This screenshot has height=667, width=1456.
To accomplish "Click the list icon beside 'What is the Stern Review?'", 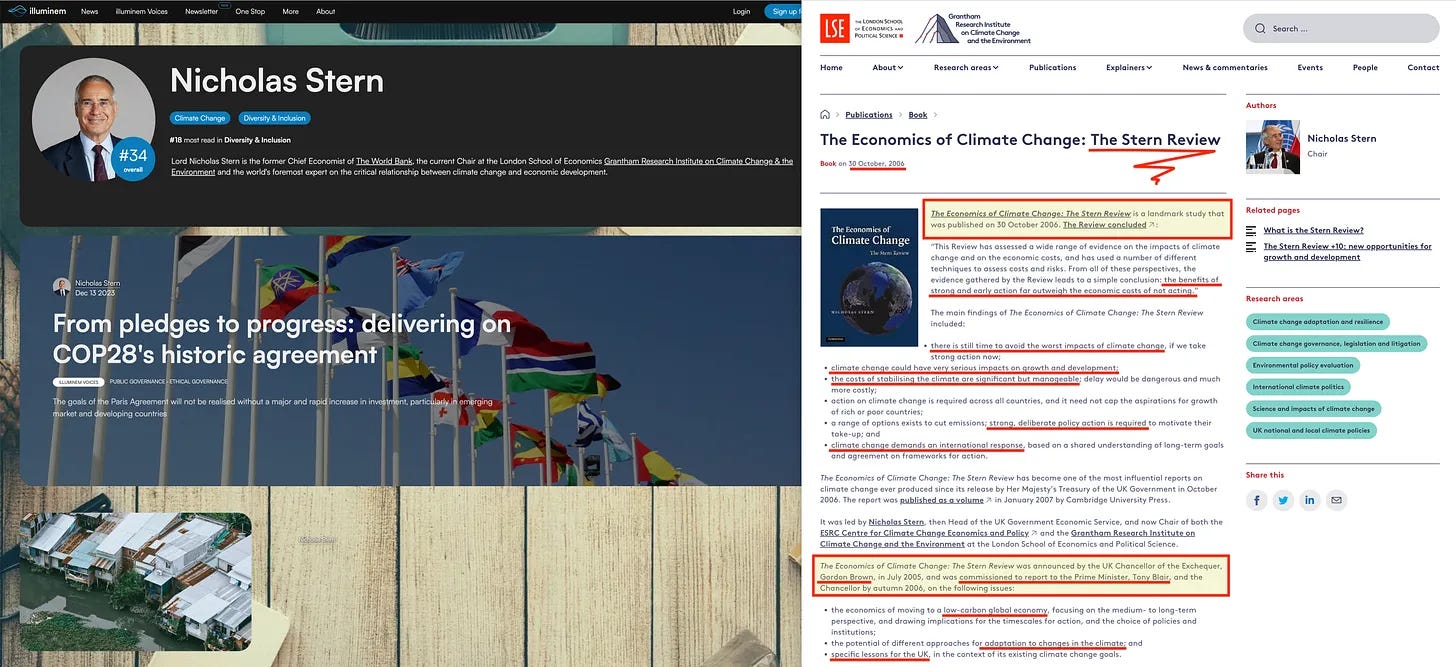I will click(1251, 231).
